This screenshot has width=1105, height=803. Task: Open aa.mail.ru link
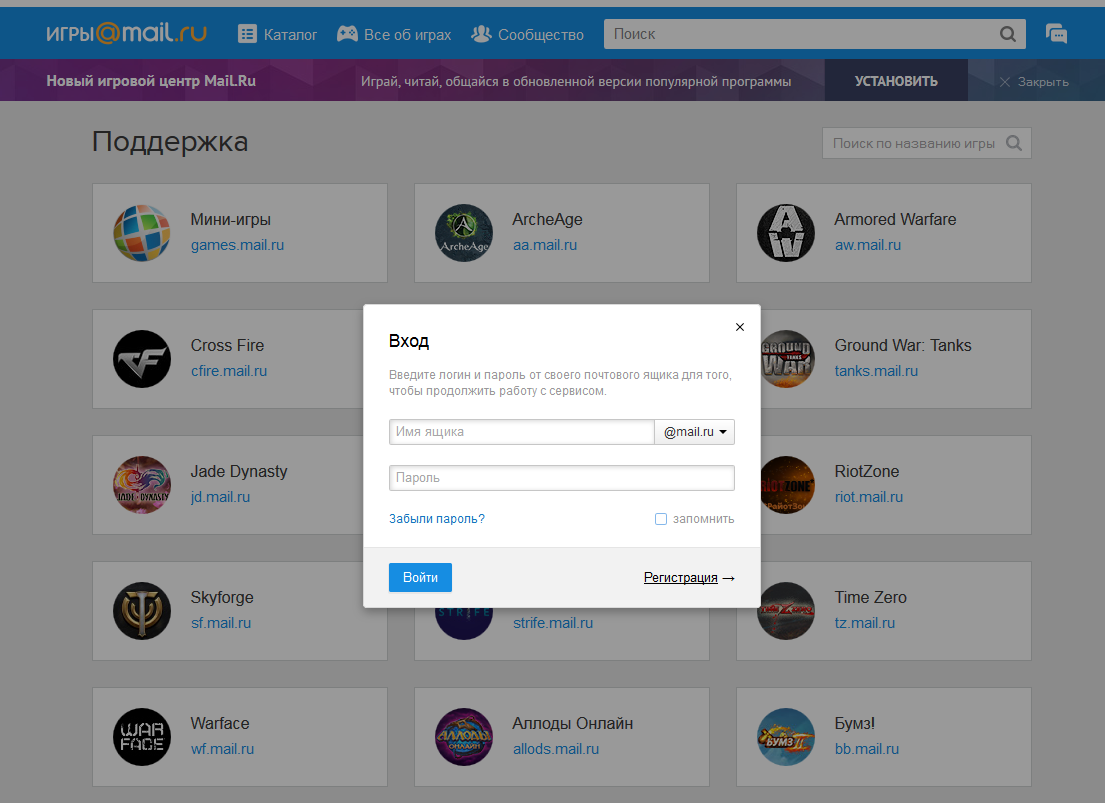tap(545, 245)
